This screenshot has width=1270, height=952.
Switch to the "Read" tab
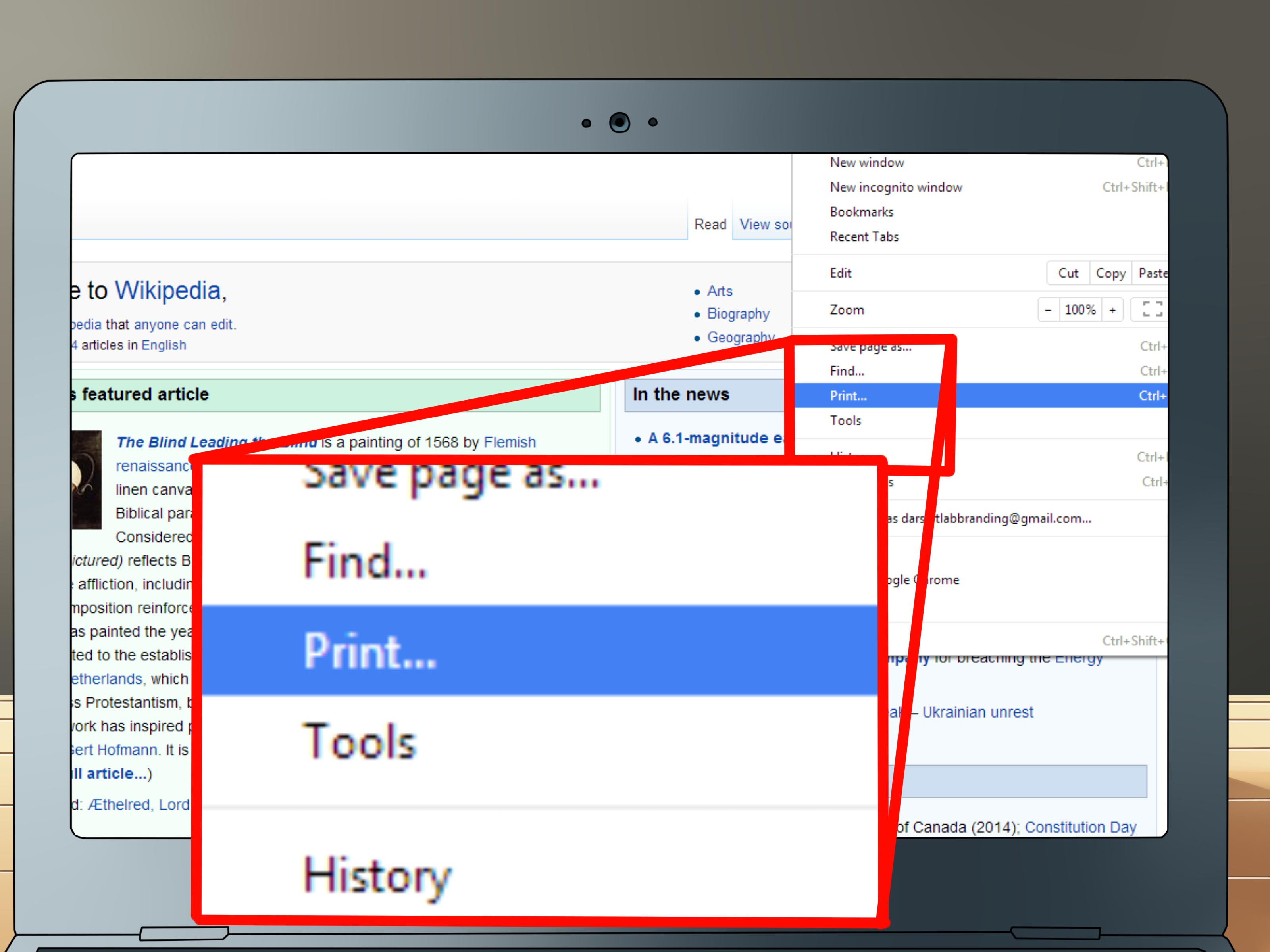pyautogui.click(x=711, y=225)
